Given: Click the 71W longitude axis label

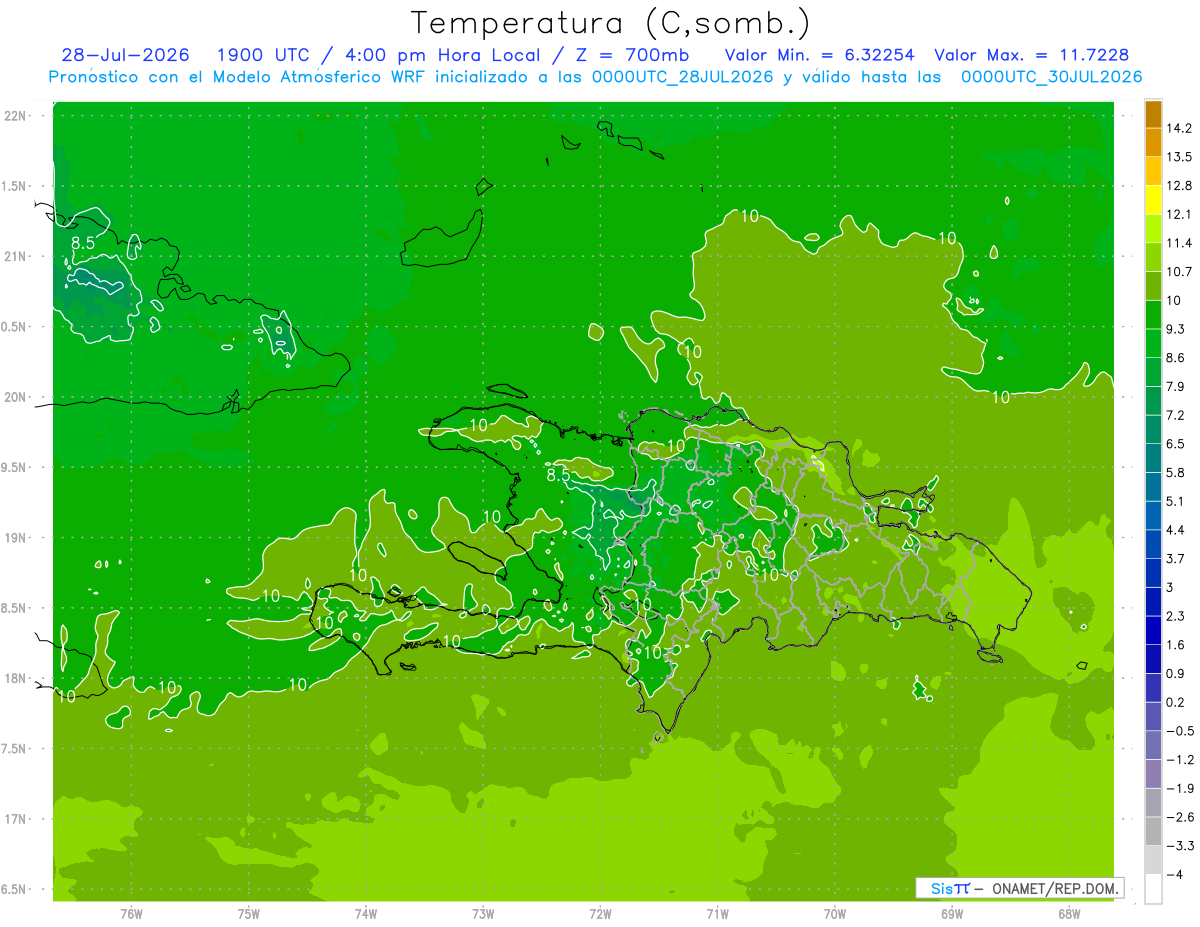Looking at the screenshot, I should pos(717,914).
